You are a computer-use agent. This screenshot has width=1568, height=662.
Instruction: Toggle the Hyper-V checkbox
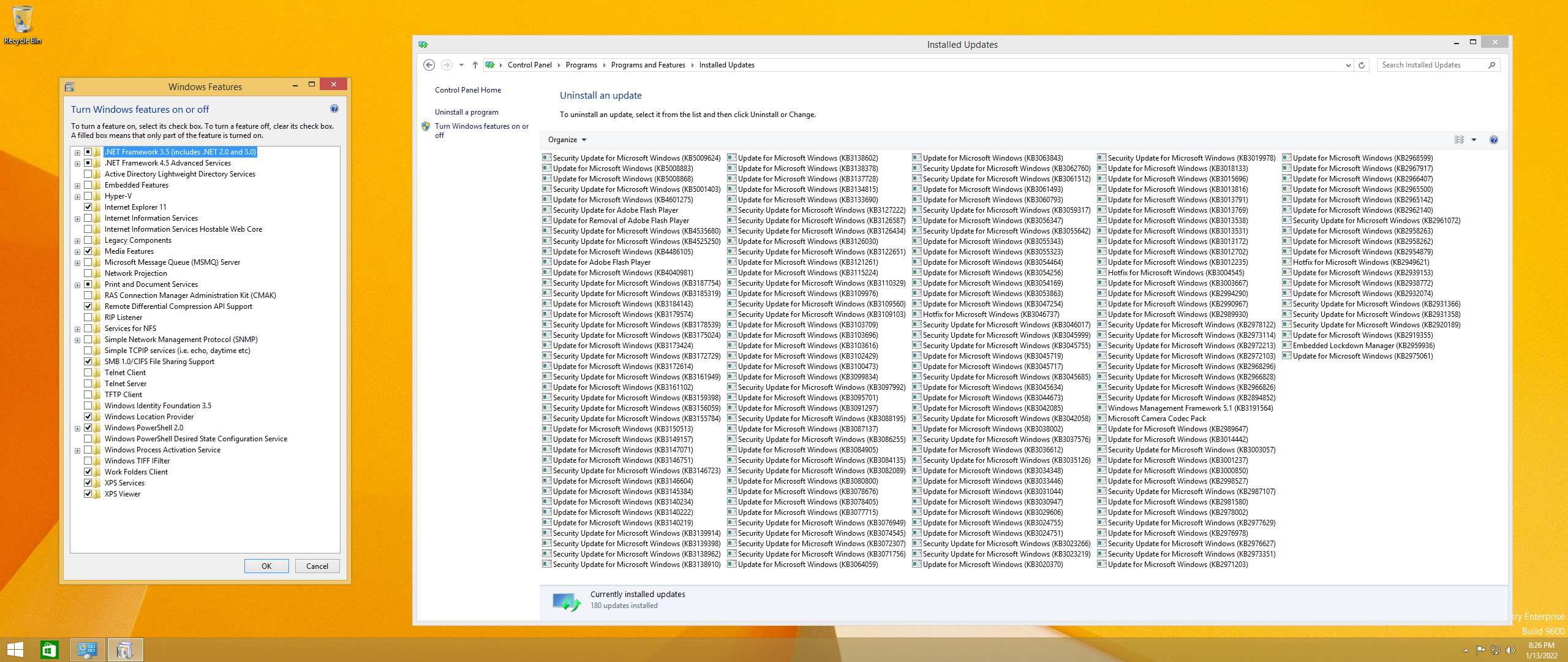point(88,196)
